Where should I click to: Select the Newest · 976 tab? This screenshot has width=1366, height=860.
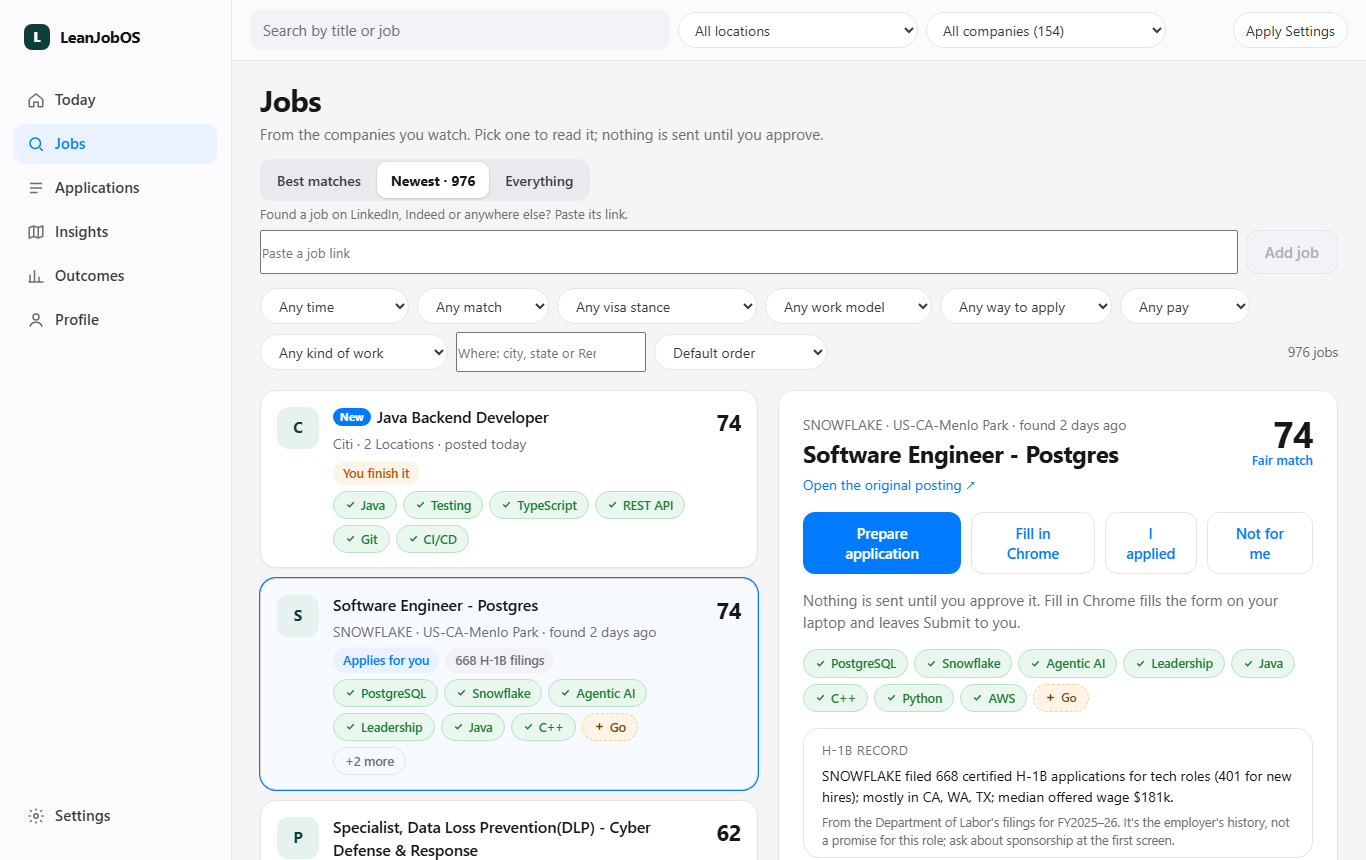(x=433, y=181)
